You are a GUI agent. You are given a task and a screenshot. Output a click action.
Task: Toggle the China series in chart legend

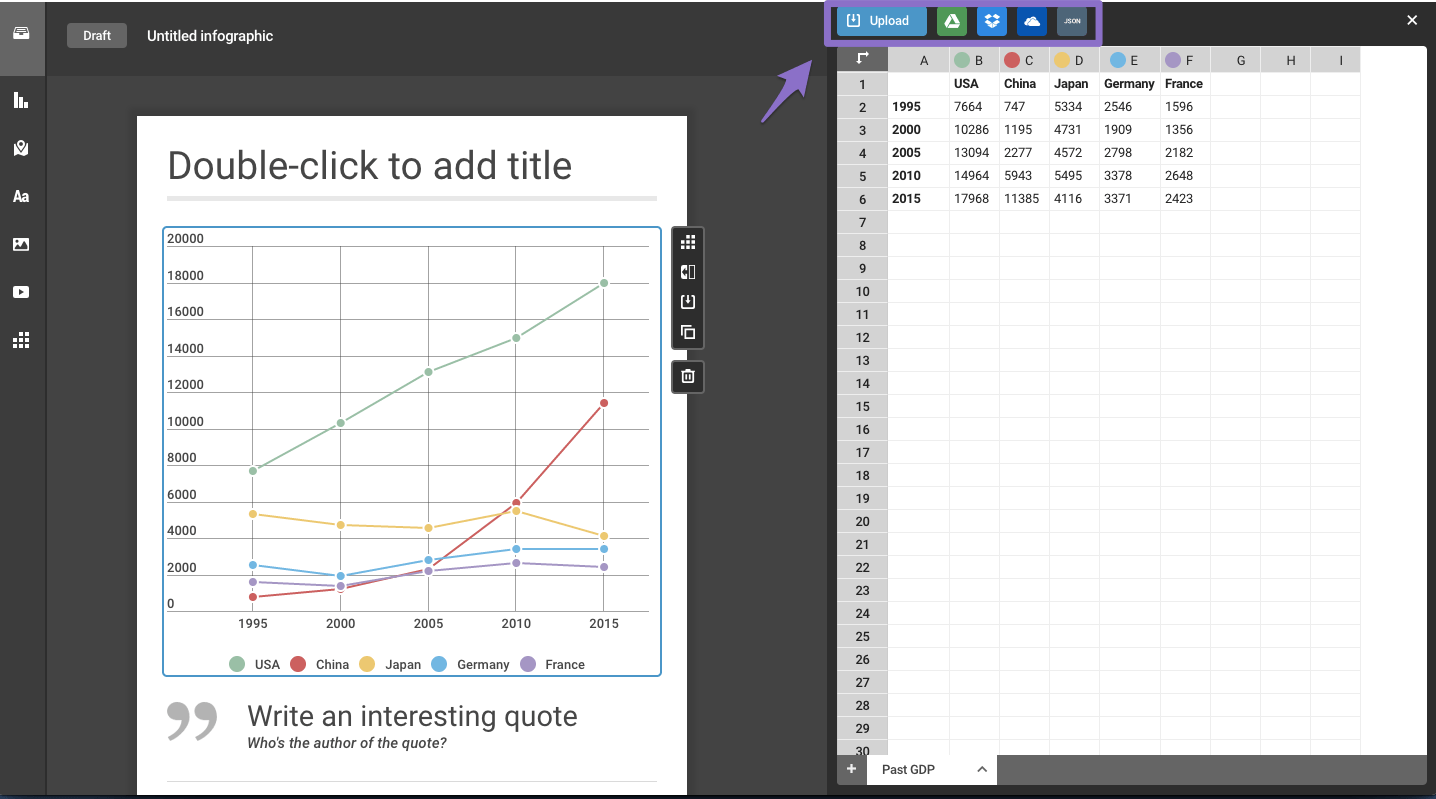click(320, 664)
